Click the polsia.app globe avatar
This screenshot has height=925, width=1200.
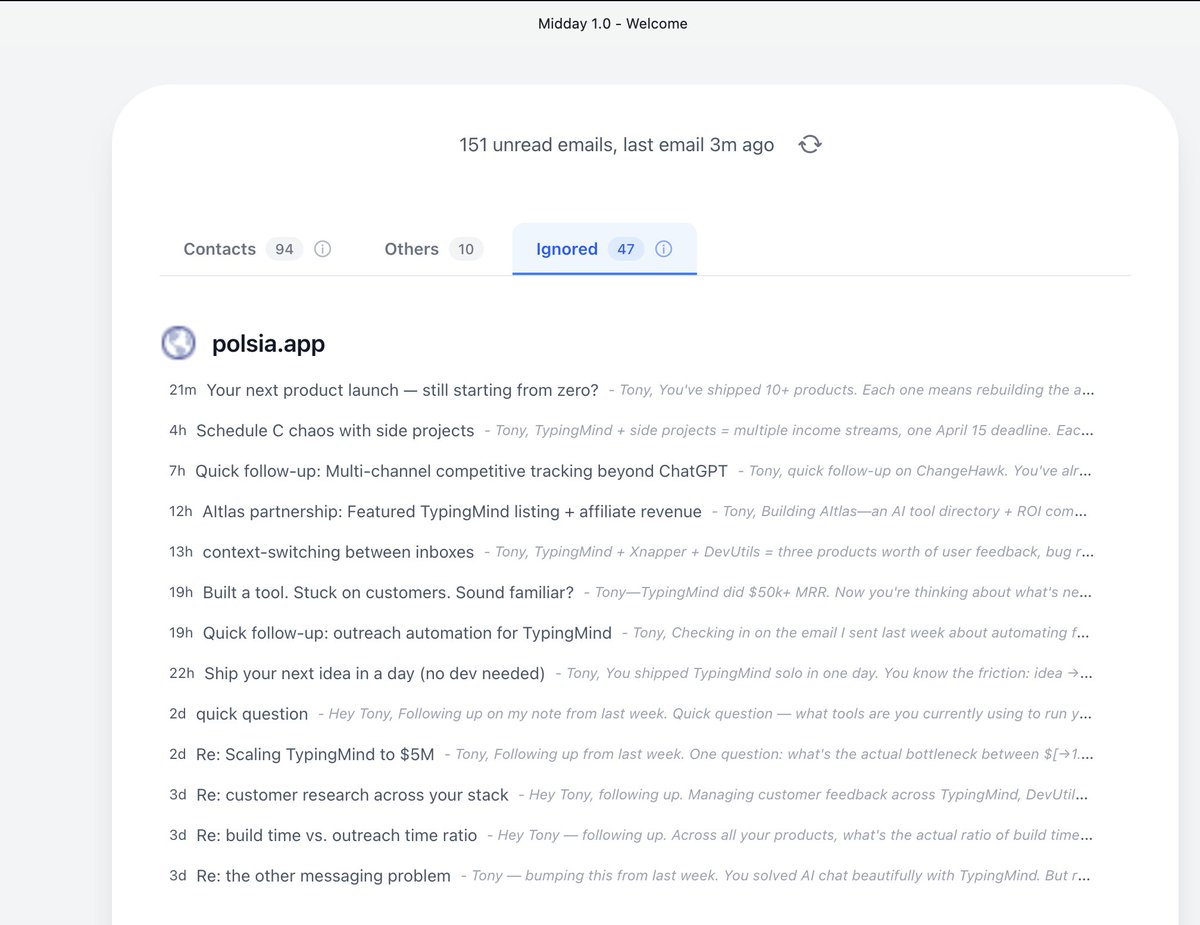point(179,343)
